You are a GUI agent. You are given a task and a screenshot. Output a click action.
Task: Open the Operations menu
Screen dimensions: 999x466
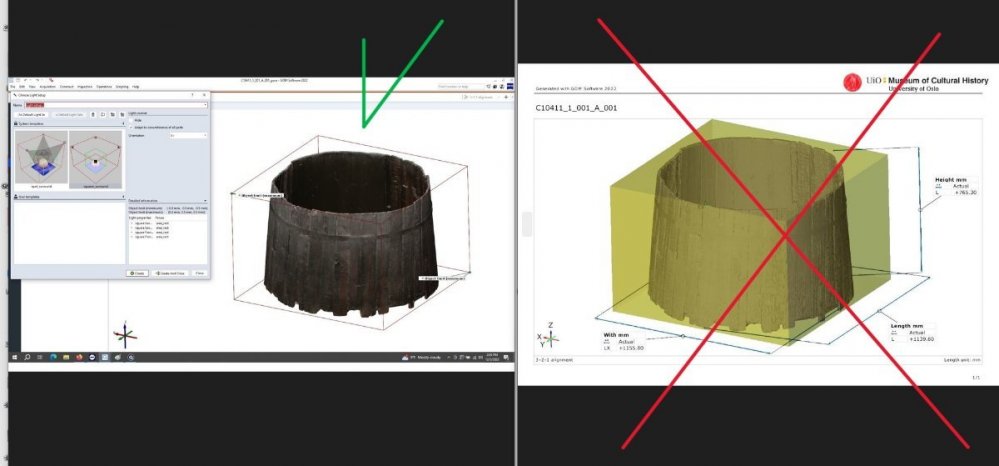(104, 87)
